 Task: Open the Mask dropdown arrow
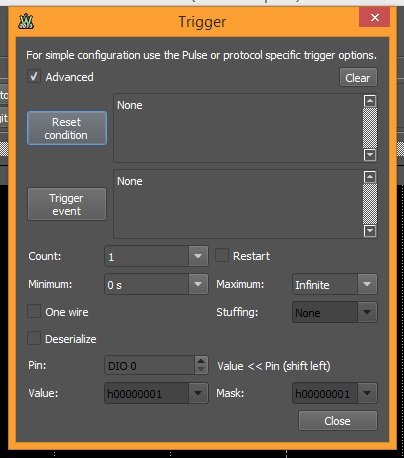367,393
